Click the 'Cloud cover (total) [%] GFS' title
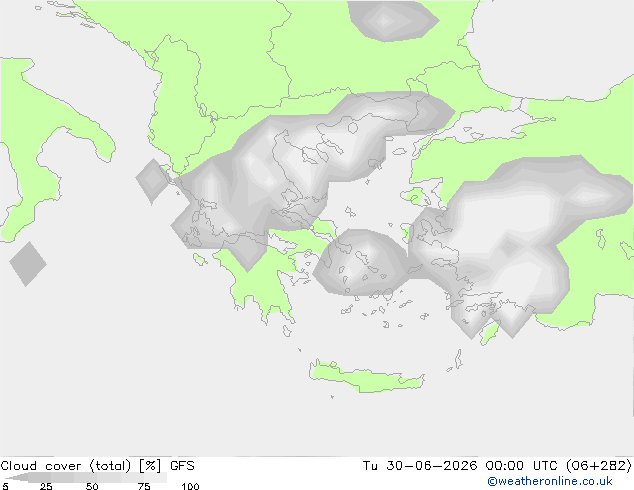 97,466
